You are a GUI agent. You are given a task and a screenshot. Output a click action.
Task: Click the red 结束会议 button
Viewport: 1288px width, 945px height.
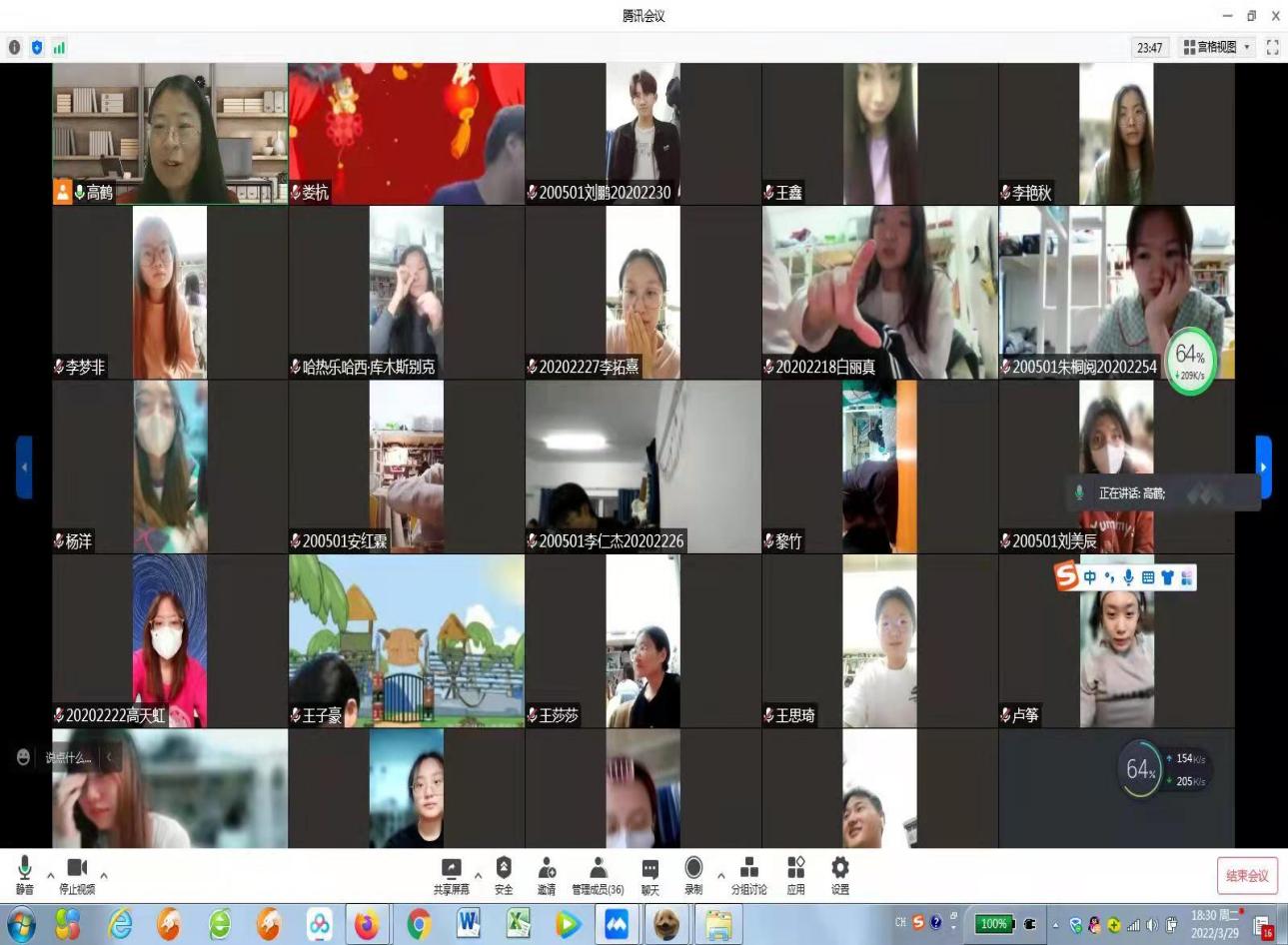(x=1247, y=876)
